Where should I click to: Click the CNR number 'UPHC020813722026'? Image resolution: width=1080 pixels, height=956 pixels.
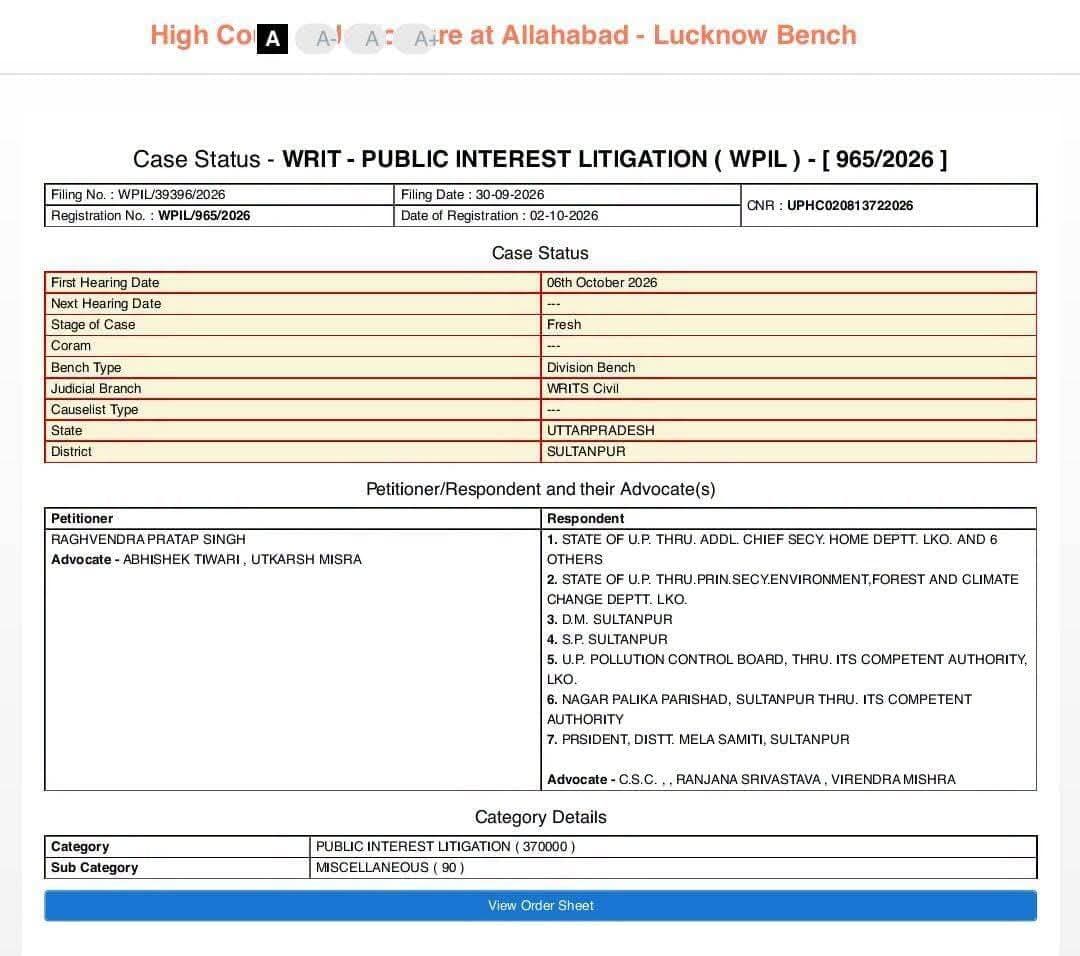coord(850,205)
